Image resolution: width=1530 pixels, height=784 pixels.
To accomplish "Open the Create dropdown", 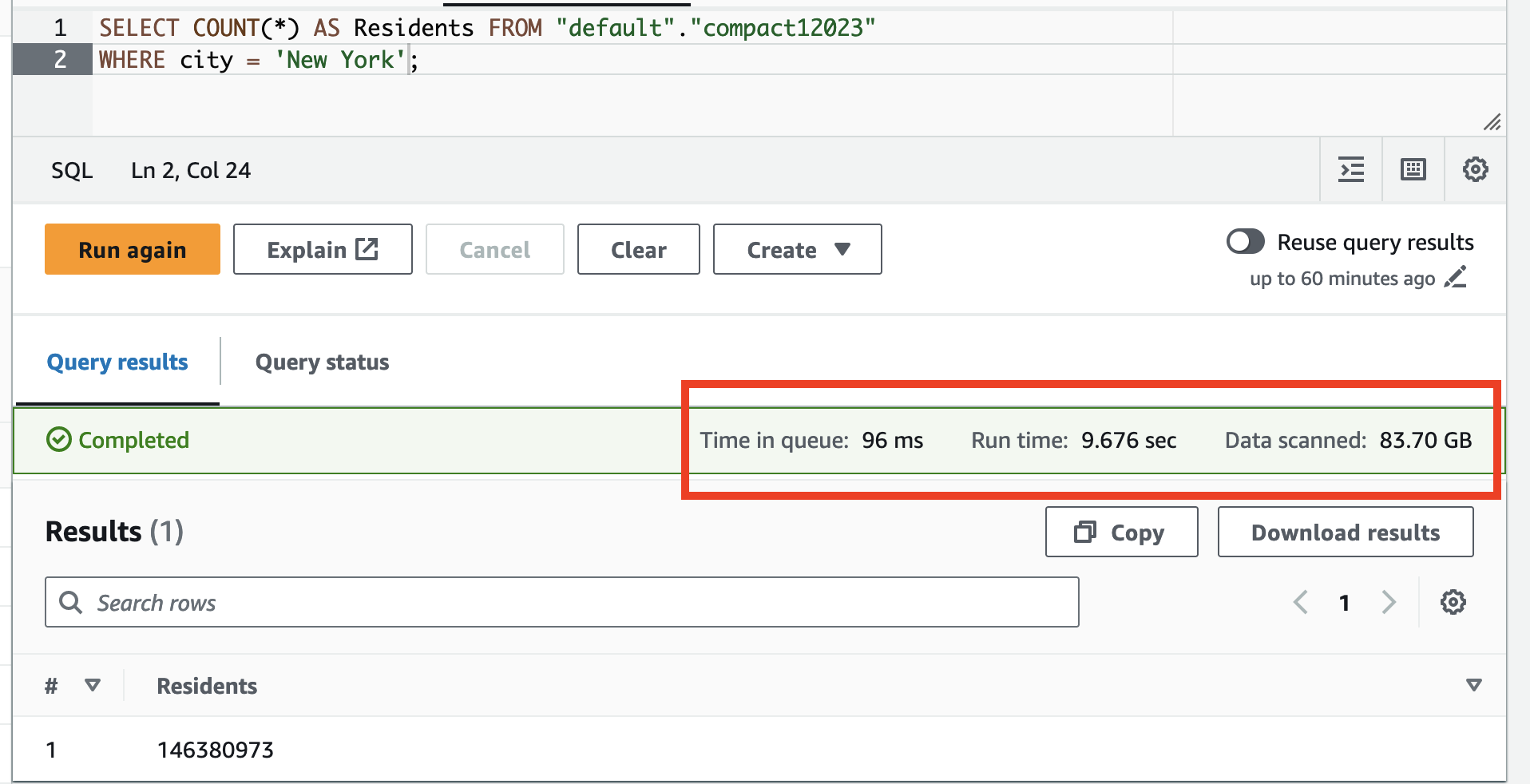I will 796,249.
